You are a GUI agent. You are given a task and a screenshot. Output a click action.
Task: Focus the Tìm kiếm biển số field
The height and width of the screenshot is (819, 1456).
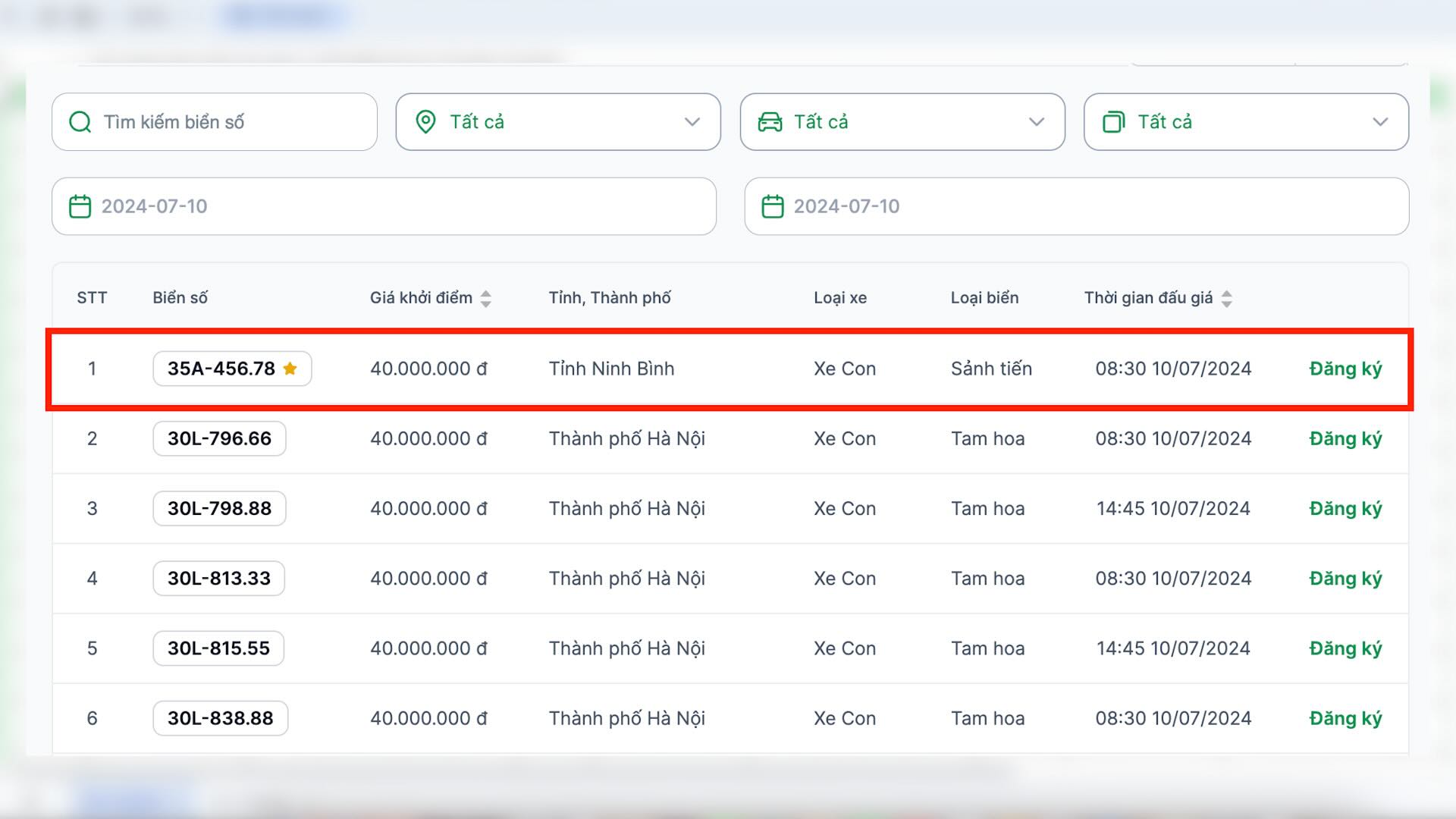tap(227, 122)
